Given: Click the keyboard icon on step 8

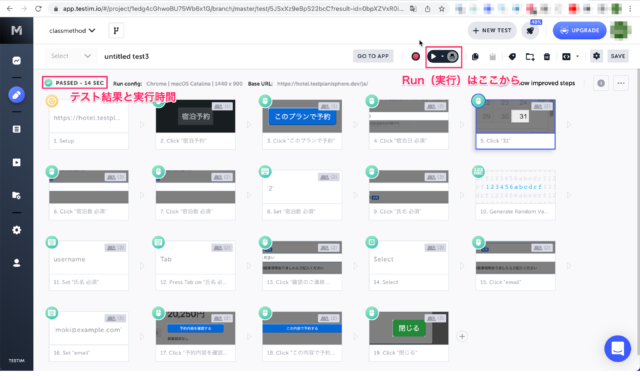Looking at the screenshot, I should (x=265, y=171).
